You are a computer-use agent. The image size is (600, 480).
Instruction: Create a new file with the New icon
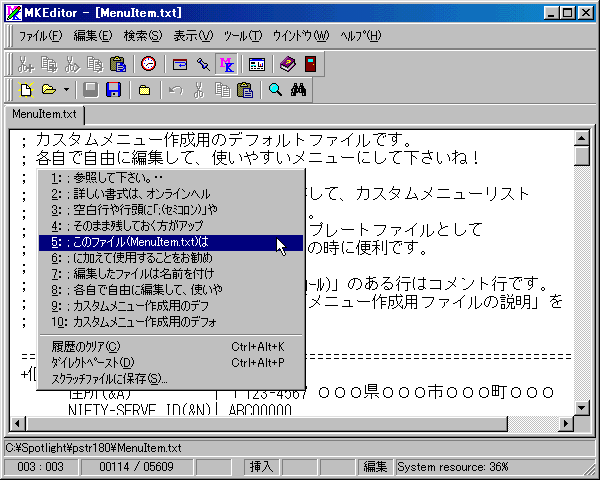point(26,90)
